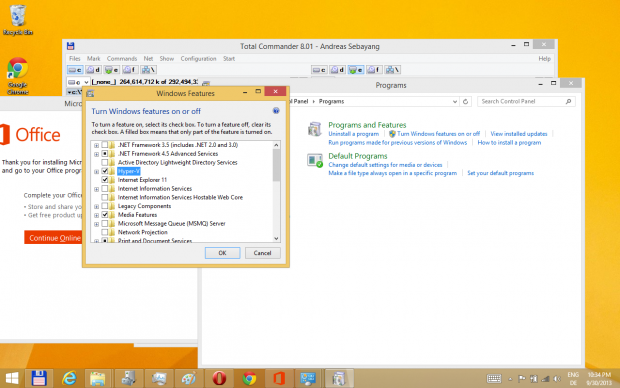This screenshot has width=620, height=388.
Task: Open Uninstall a program link
Action: (353, 134)
